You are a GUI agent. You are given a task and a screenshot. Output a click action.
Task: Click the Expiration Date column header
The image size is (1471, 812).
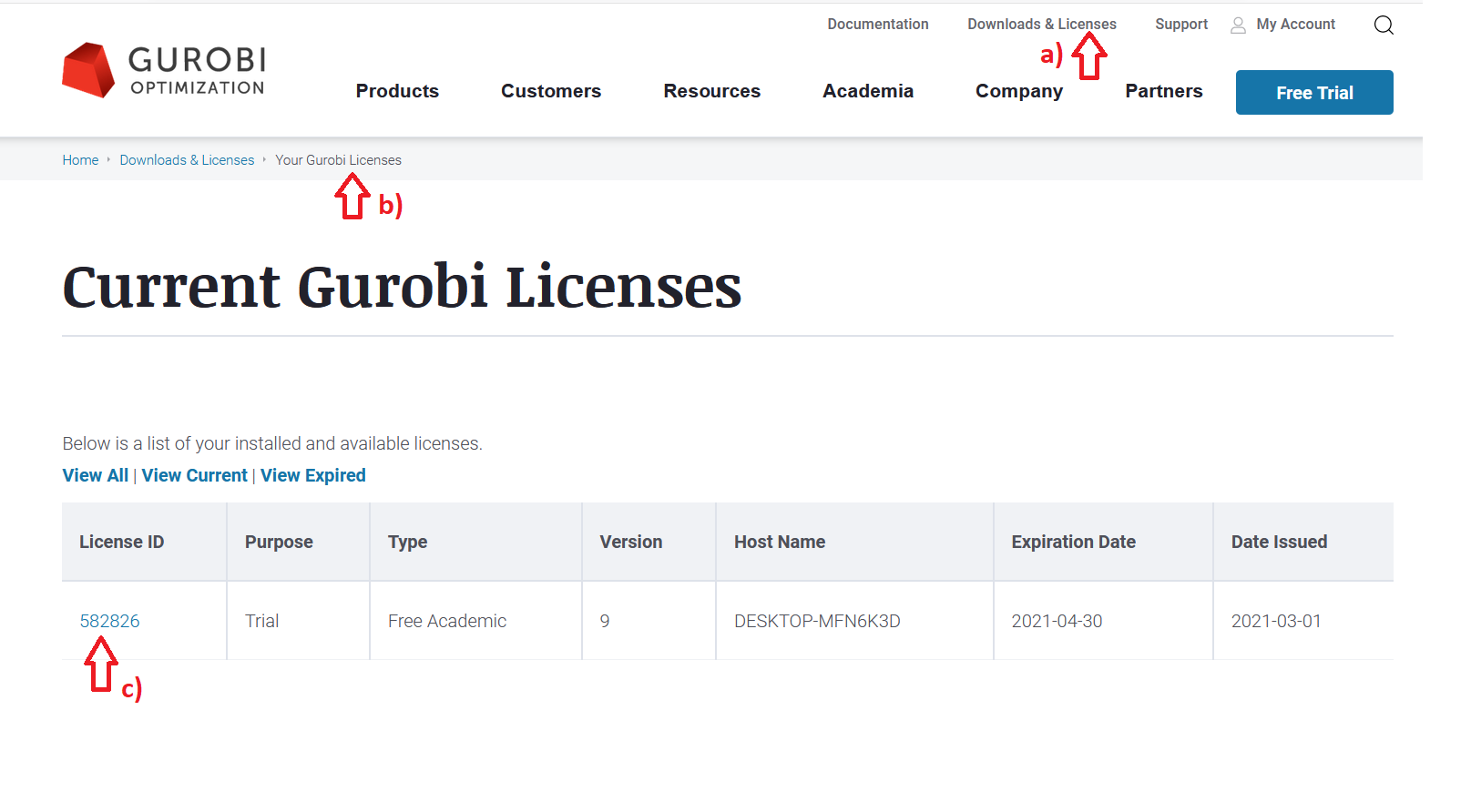coord(1104,542)
